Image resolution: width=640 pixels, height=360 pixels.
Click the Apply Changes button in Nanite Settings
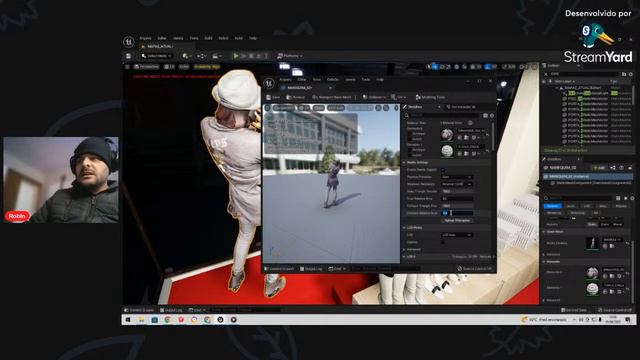tap(457, 220)
